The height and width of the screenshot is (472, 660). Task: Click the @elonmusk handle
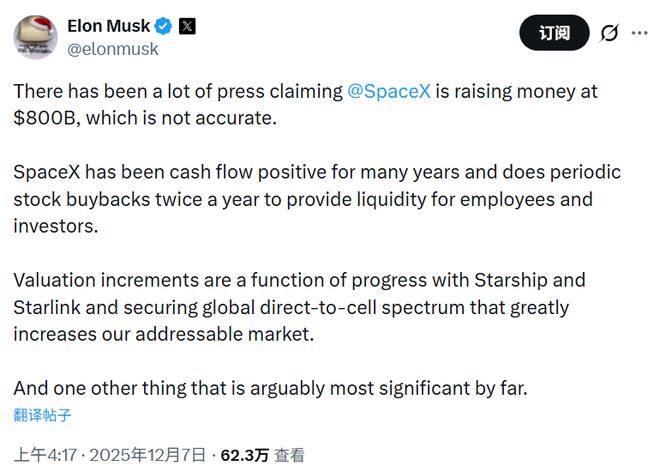point(111,47)
